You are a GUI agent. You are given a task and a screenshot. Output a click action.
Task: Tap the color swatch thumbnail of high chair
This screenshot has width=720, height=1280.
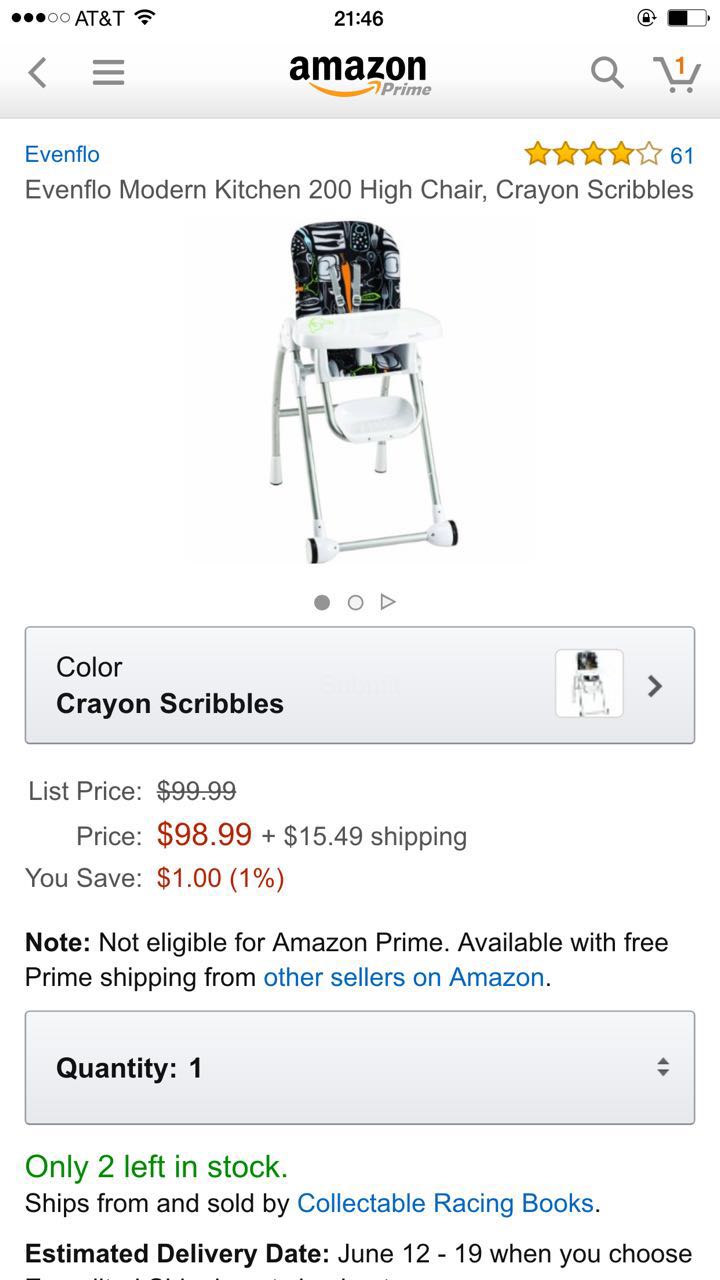tap(589, 684)
